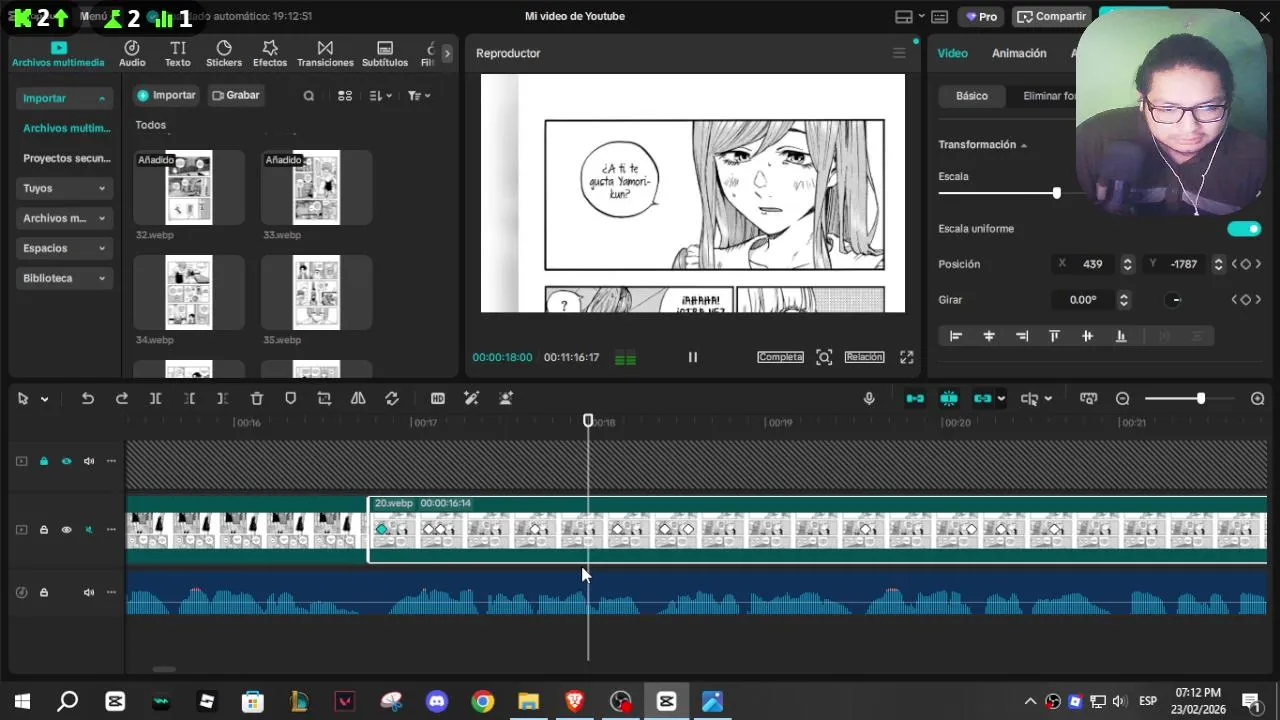Open the Audio media tab
Screen dimensions: 1280x720
[x=132, y=54]
